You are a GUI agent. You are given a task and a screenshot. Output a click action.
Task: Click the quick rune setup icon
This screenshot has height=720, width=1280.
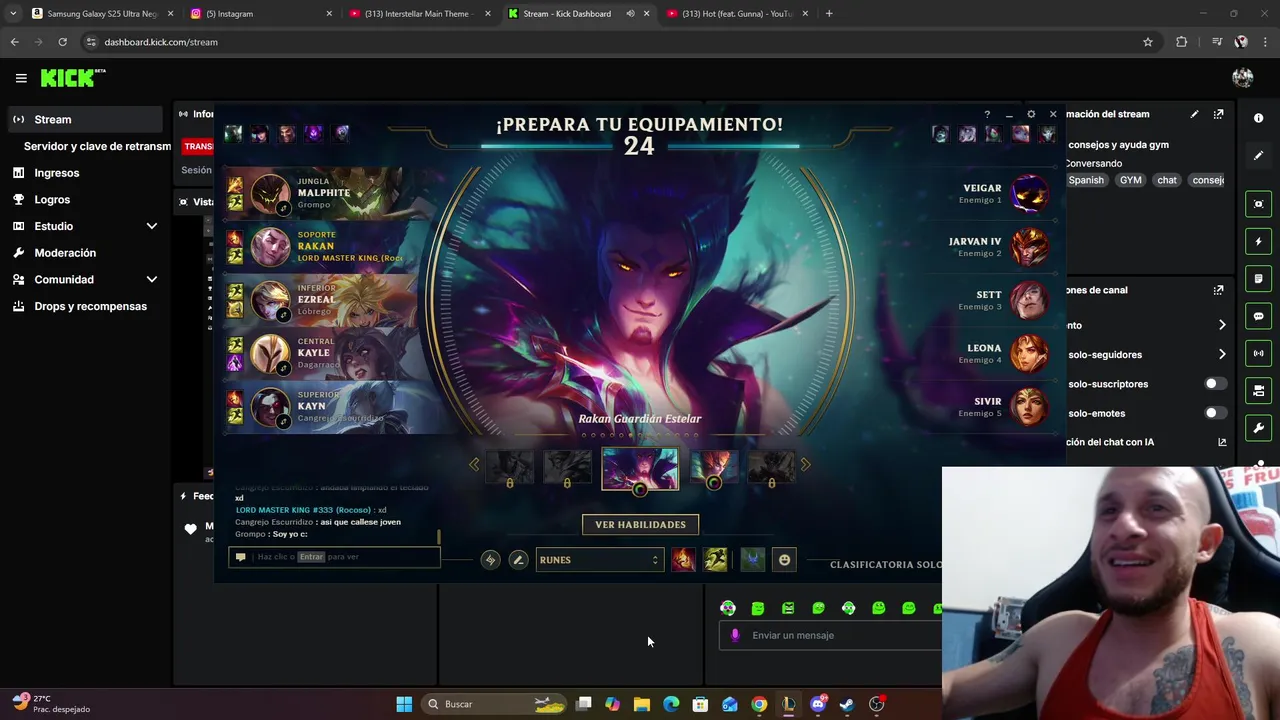click(490, 560)
